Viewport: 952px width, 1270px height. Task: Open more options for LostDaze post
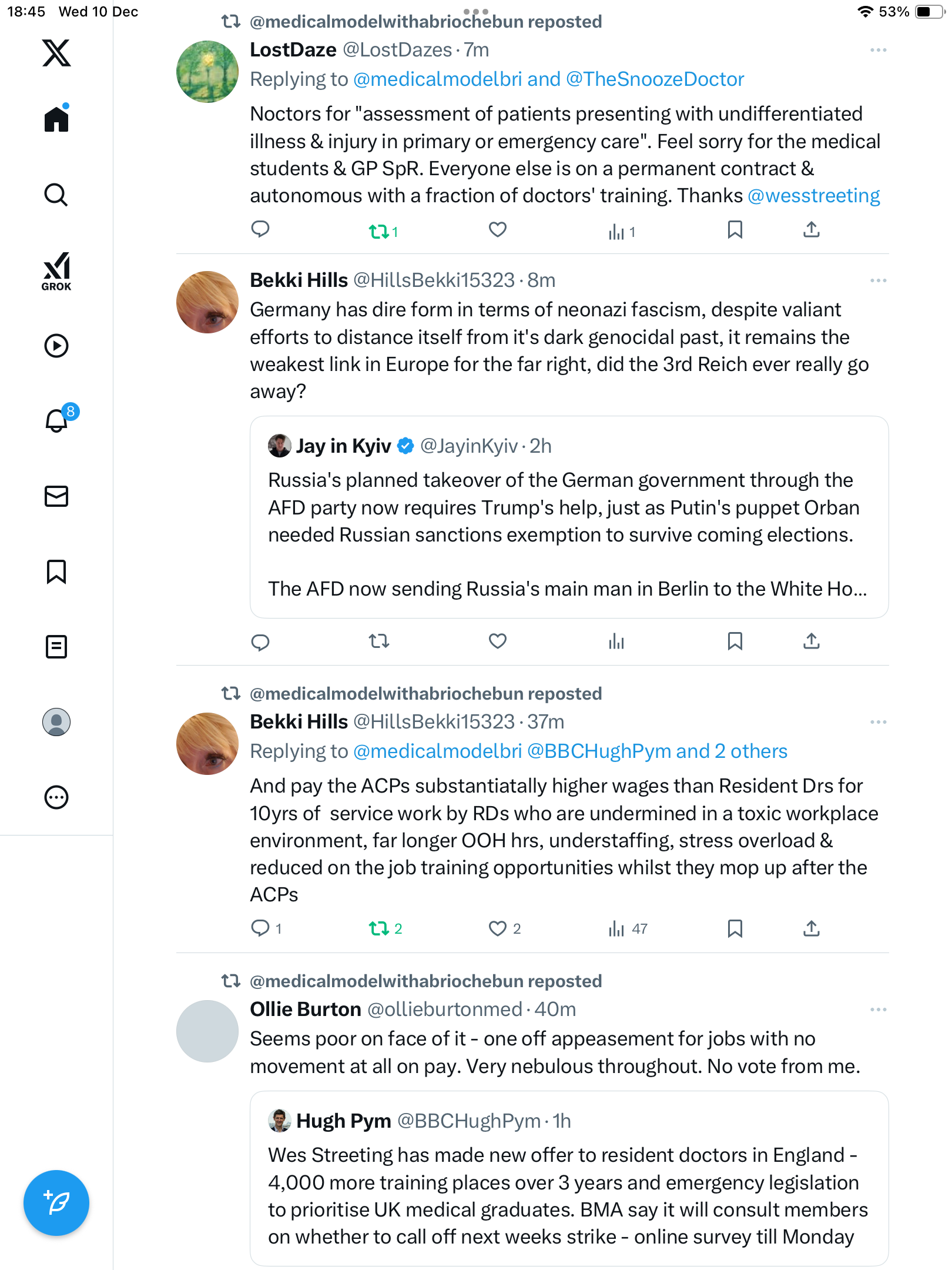[x=878, y=51]
